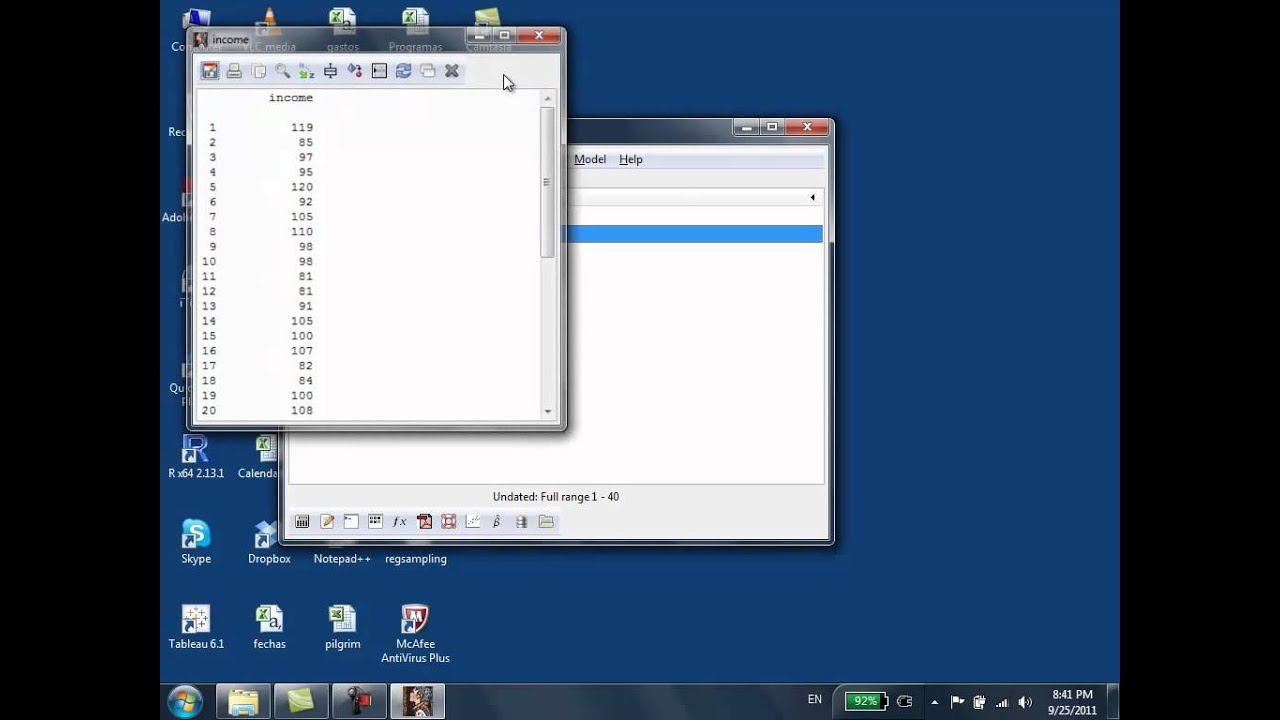1280x720 pixels.
Task: Open the PDF user guide icon
Action: pos(424,521)
